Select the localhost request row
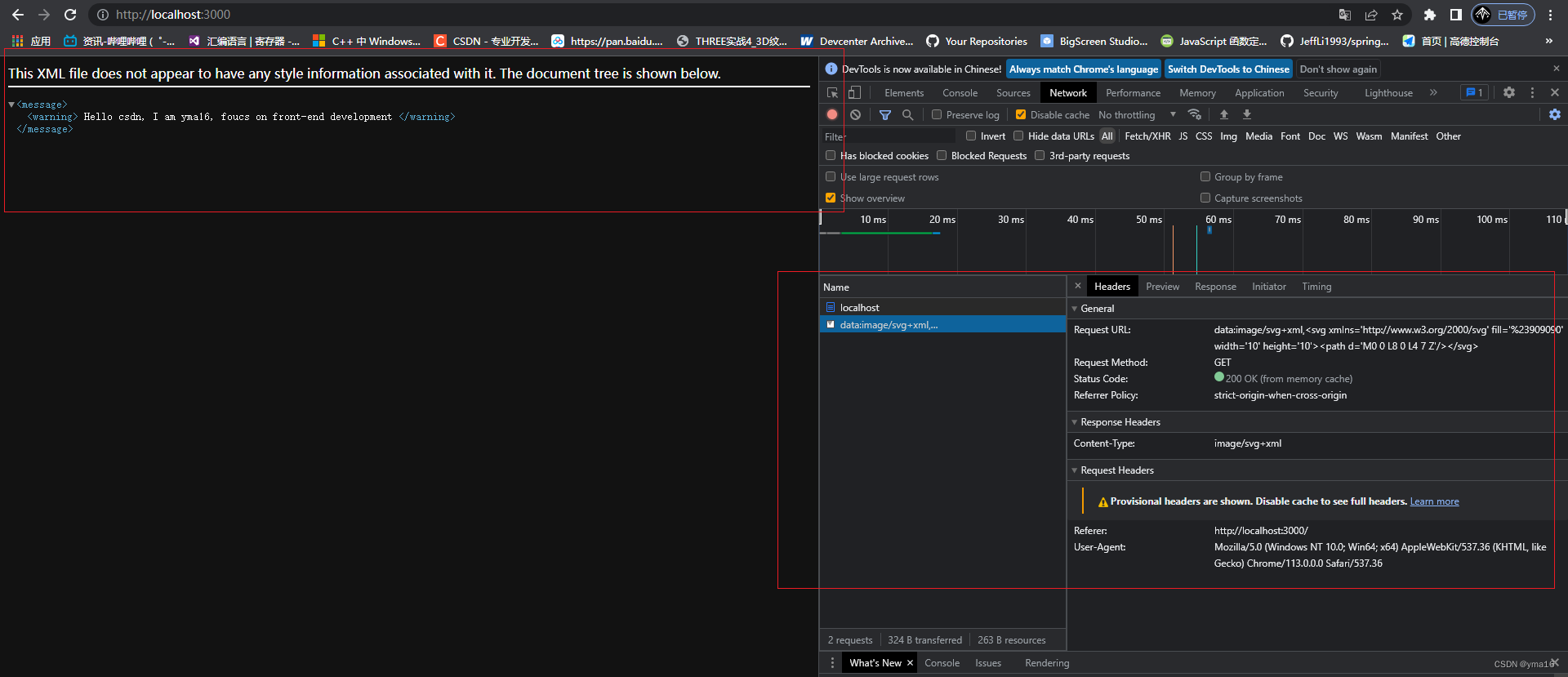 pyautogui.click(x=942, y=307)
